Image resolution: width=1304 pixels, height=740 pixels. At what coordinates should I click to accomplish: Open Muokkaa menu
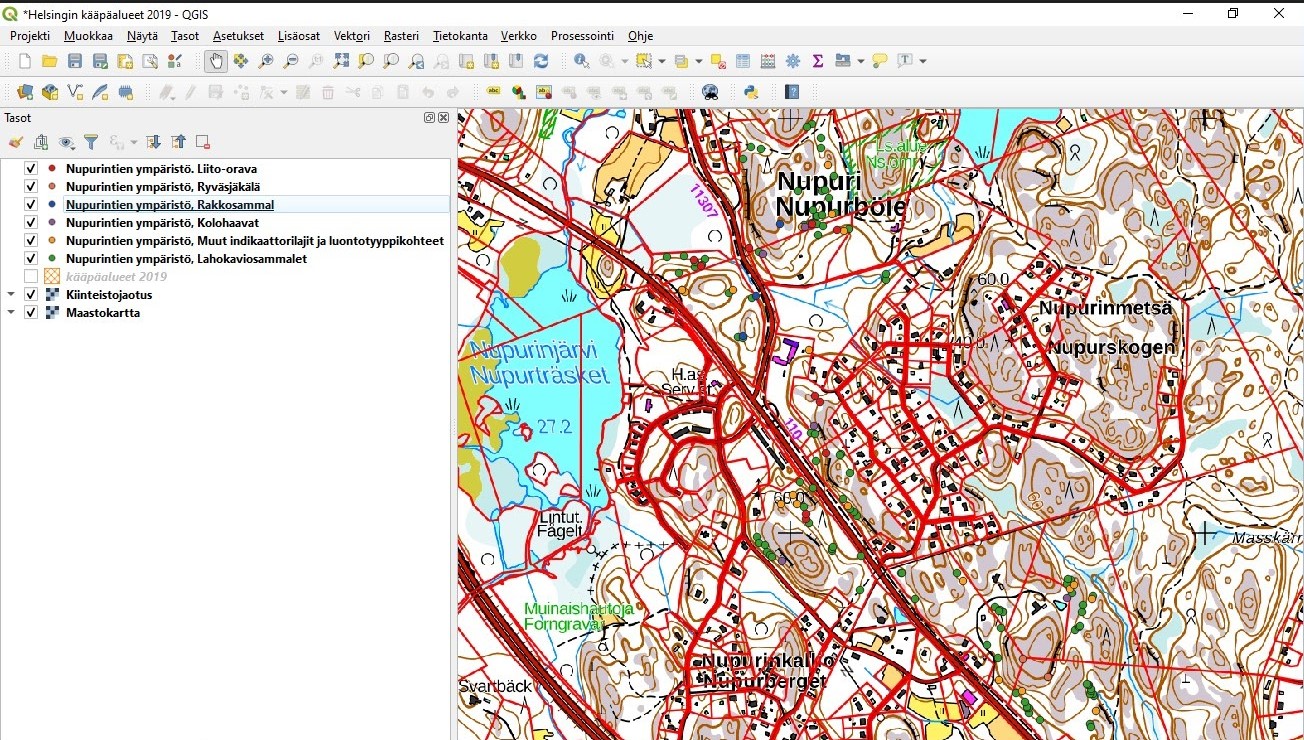click(88, 36)
